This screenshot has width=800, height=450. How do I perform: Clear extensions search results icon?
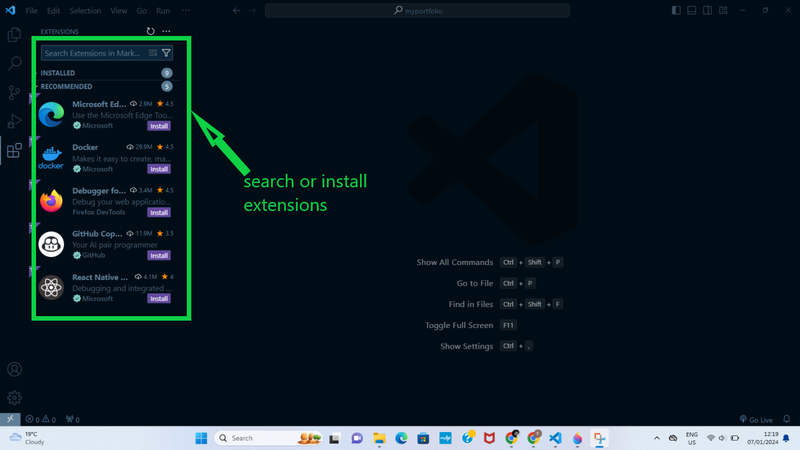(153, 53)
